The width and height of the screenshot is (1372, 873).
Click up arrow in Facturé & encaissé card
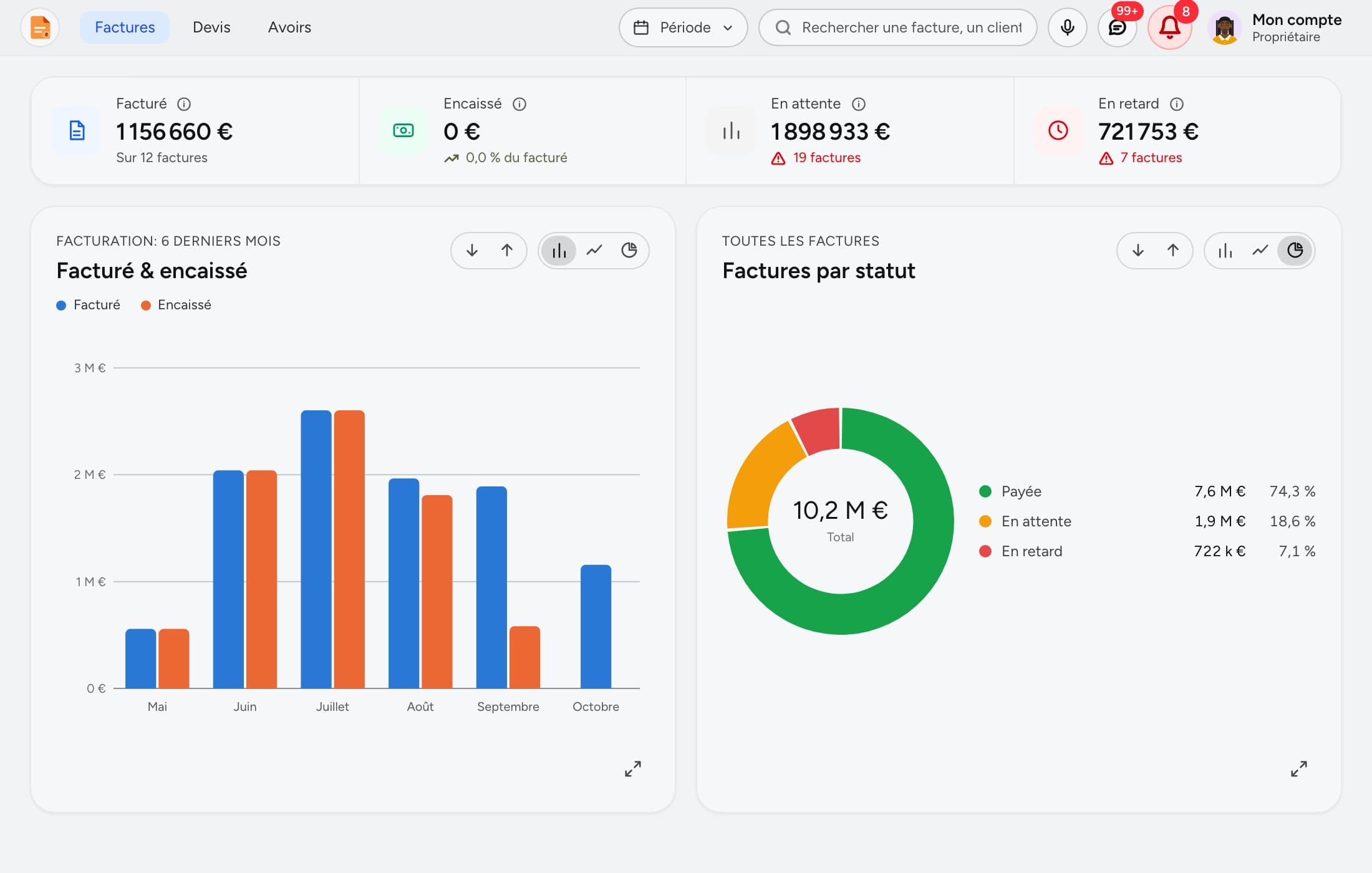point(507,251)
